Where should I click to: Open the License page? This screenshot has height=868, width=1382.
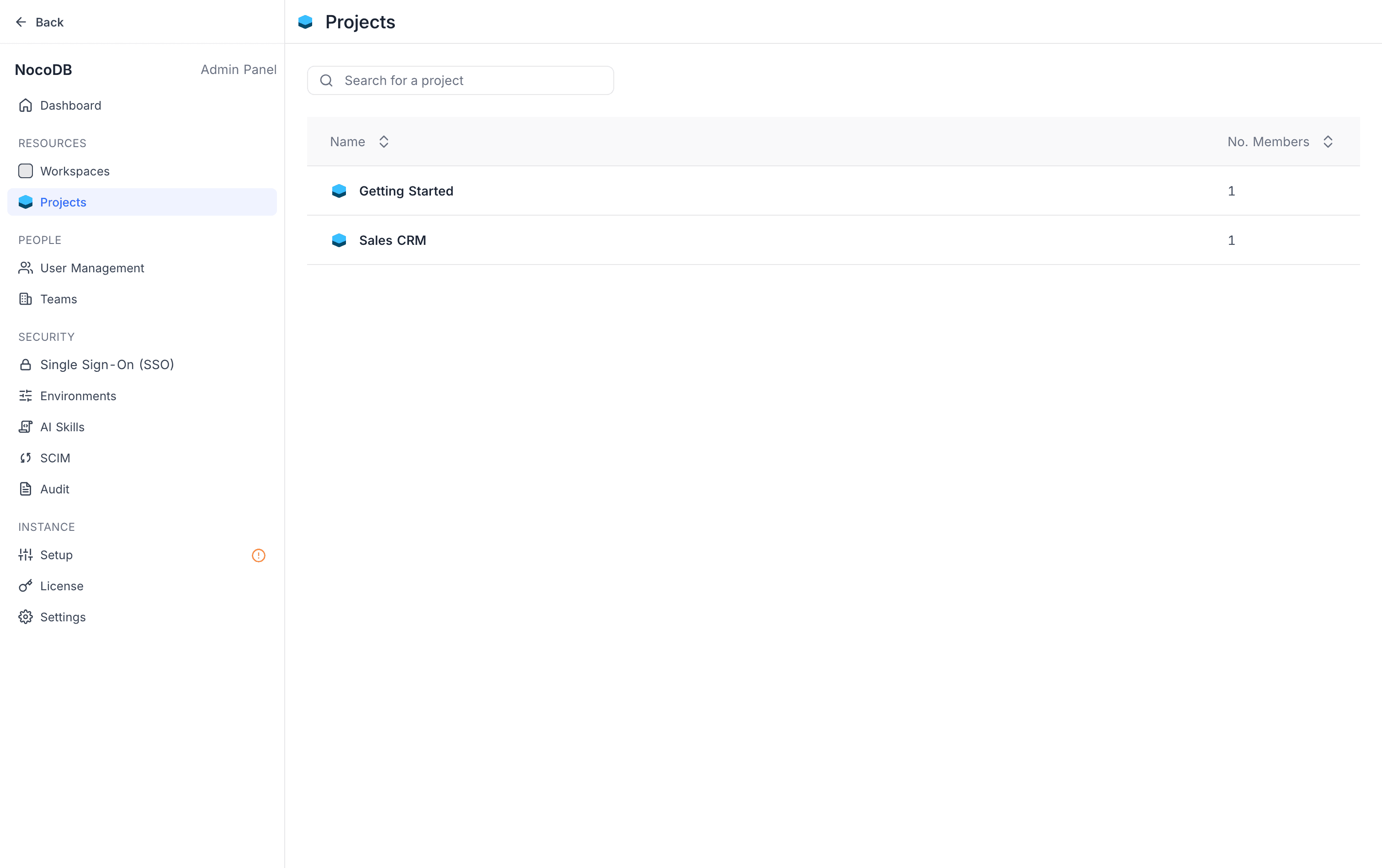pos(142,586)
